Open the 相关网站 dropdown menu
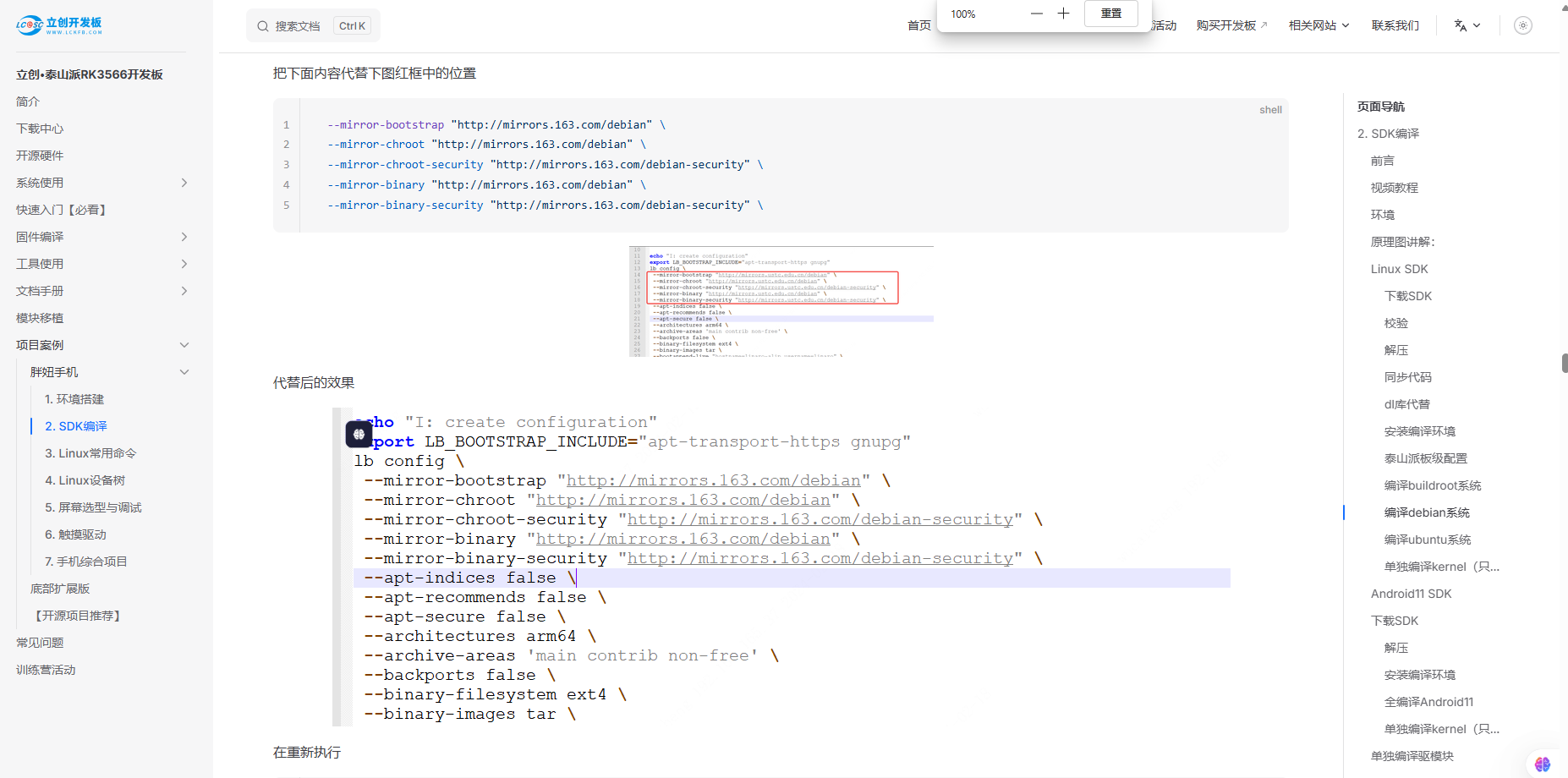Viewport: 1568px width, 778px height. (1319, 25)
